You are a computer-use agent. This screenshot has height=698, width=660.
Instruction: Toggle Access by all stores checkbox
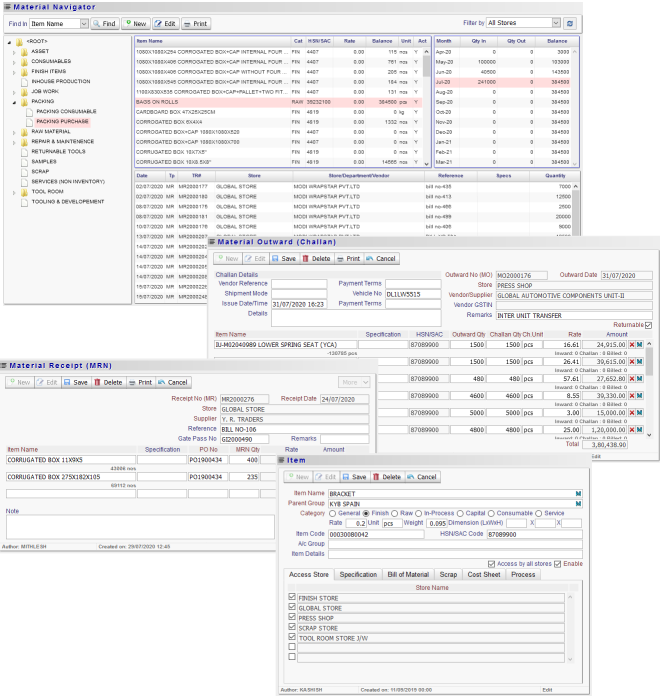point(491,564)
